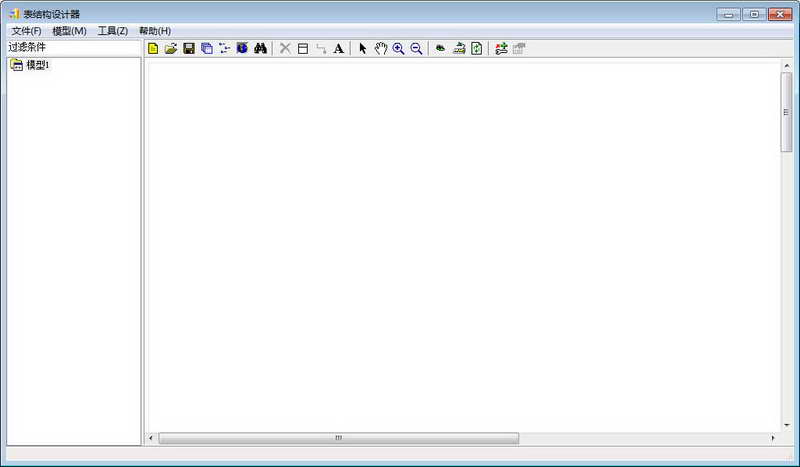Open a file with the folder icon
This screenshot has height=467, width=800.
tap(171, 48)
